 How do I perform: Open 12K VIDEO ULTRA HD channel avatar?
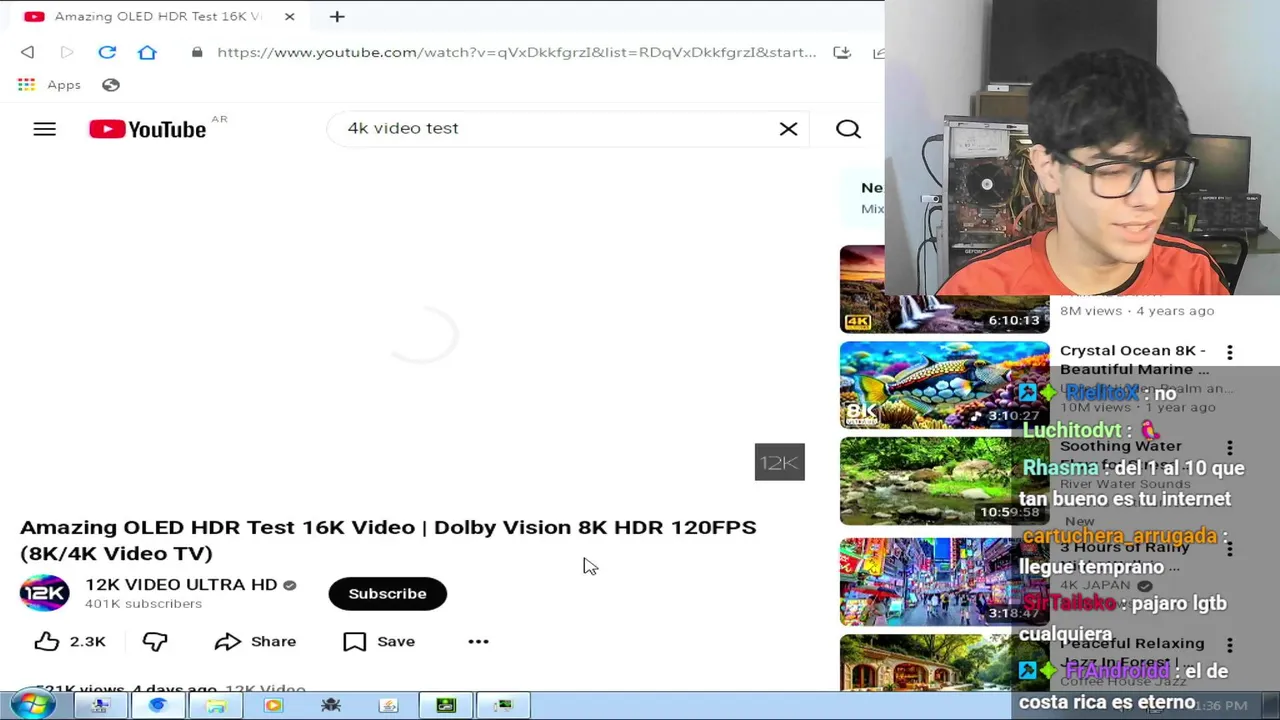44,593
